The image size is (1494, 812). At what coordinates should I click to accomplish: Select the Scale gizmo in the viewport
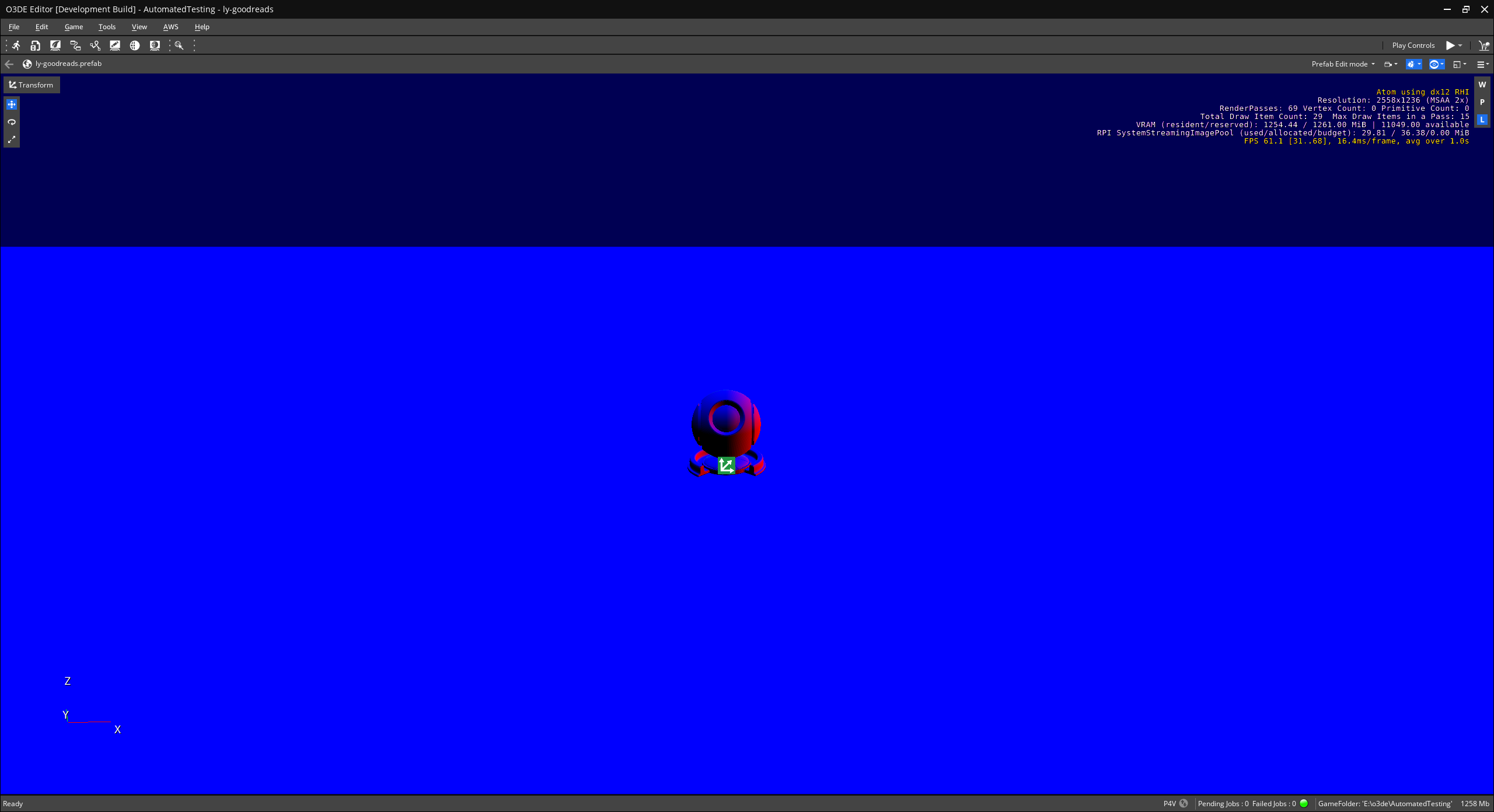pos(11,139)
